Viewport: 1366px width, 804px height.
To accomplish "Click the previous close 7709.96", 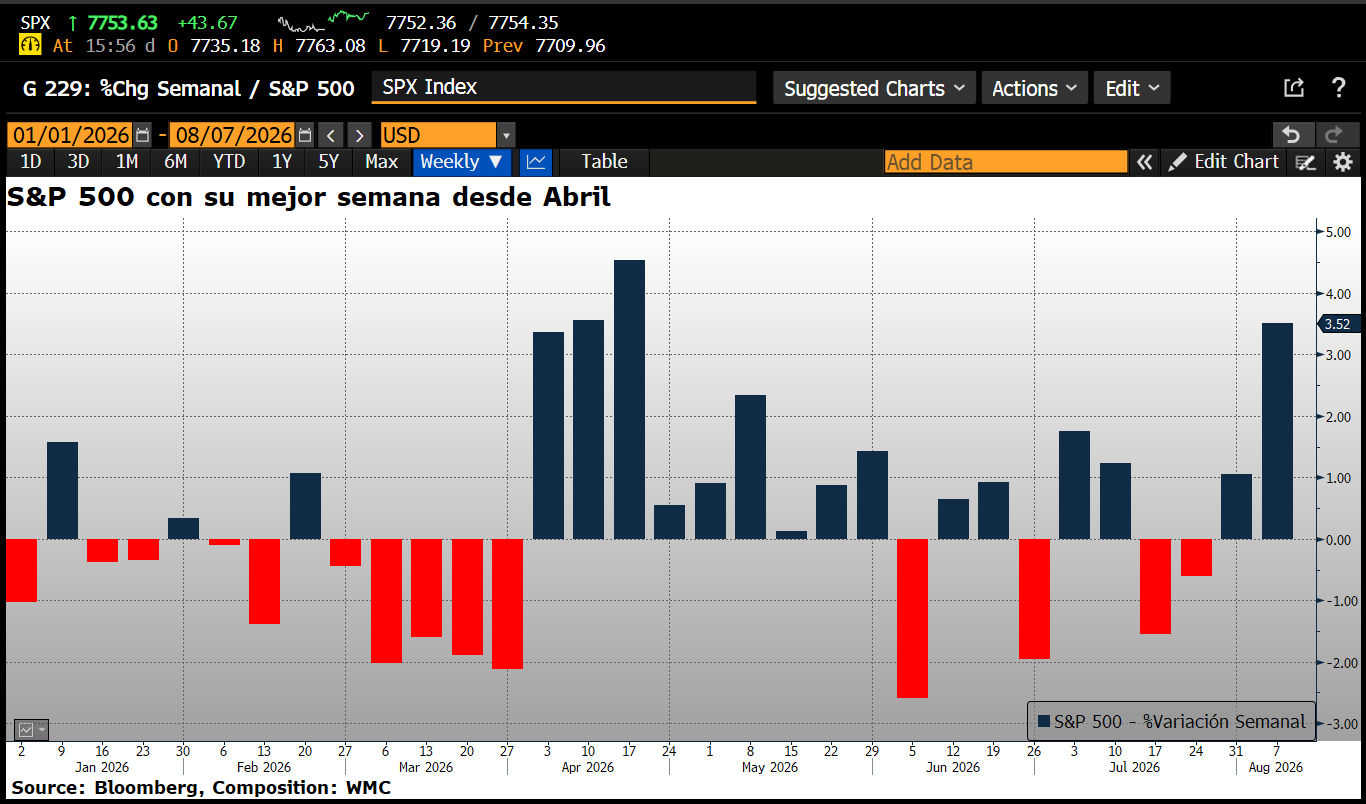I will [x=570, y=46].
